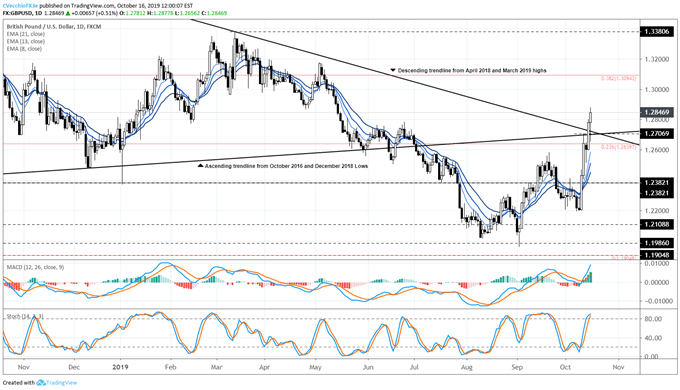Screen dimensions: 680x390
Task: Click the Oct label on time axis
Action: click(x=565, y=367)
